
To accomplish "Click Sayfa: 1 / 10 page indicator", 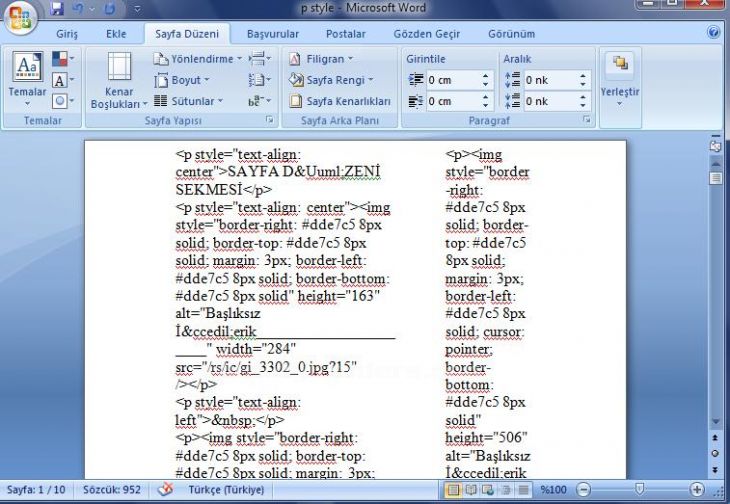I will click(x=36, y=490).
